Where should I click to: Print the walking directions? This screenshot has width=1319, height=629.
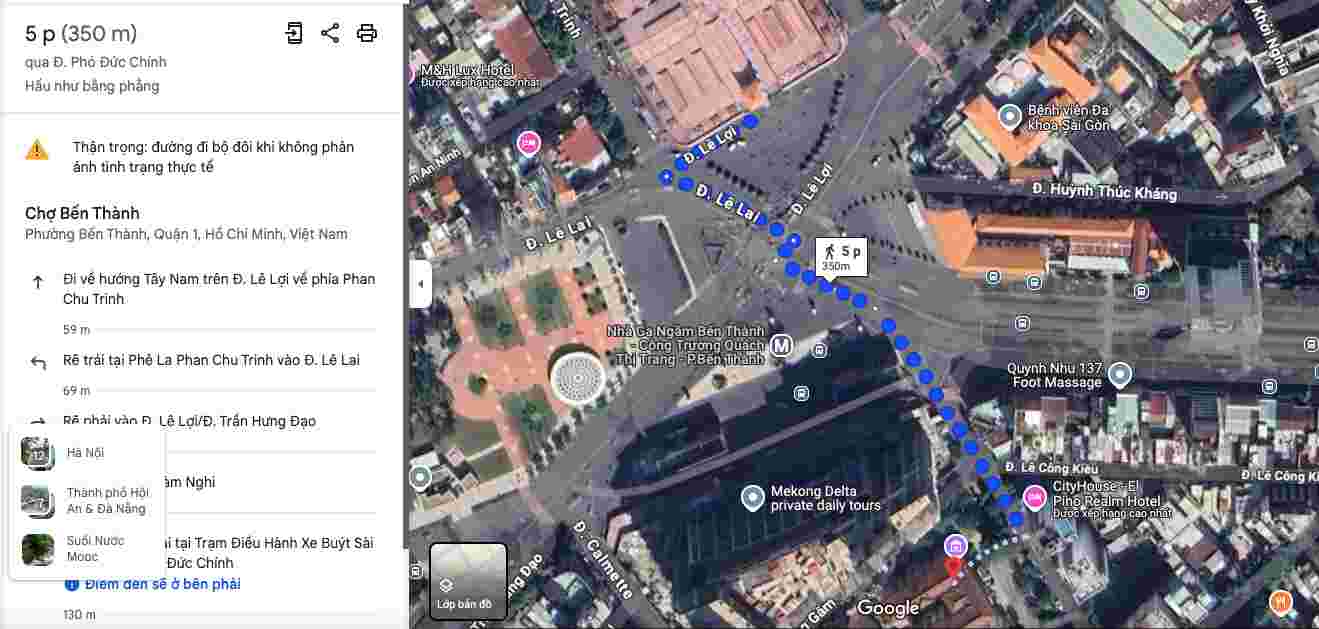[367, 33]
